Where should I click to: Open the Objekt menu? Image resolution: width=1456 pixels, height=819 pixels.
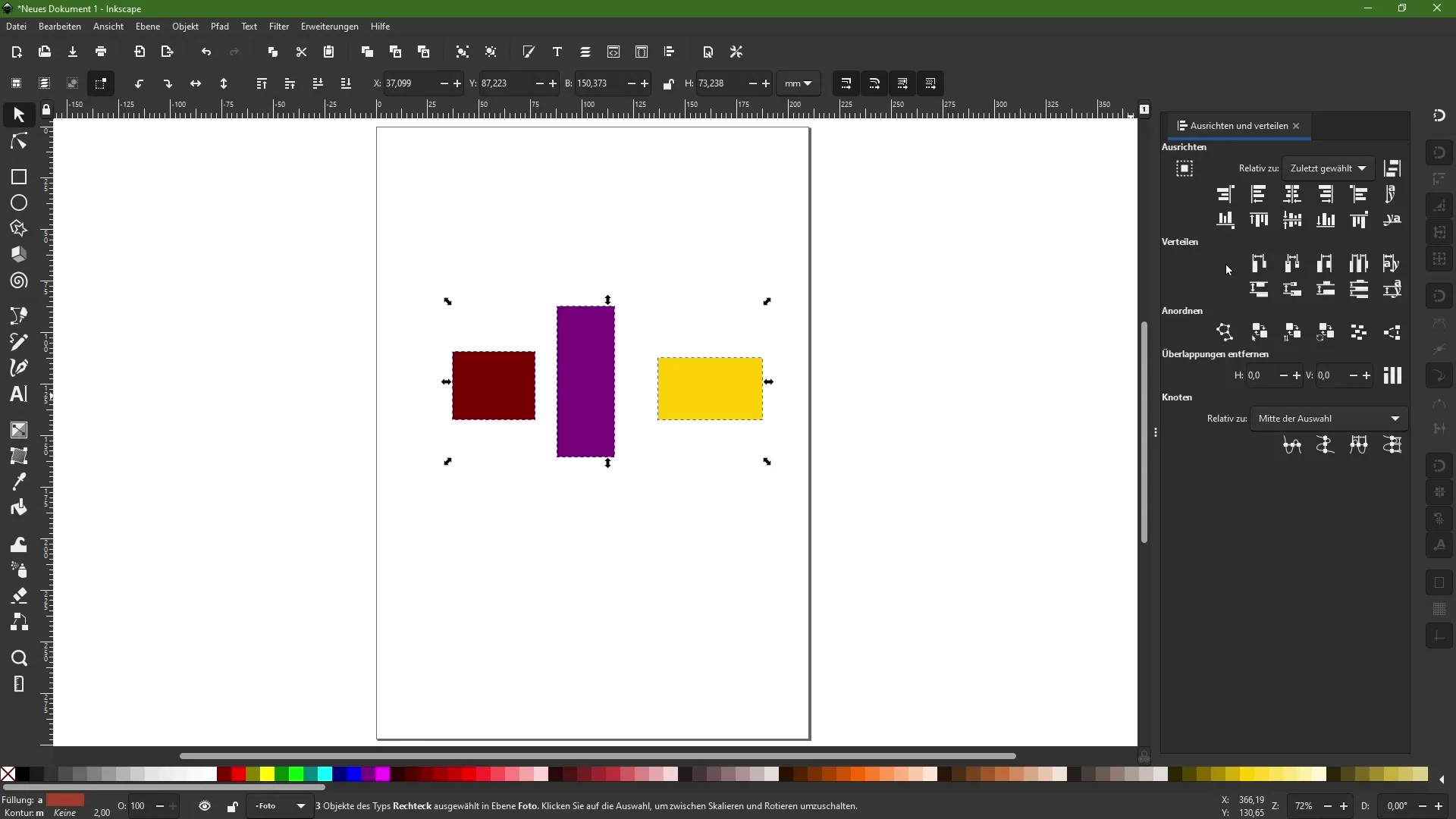(x=185, y=27)
